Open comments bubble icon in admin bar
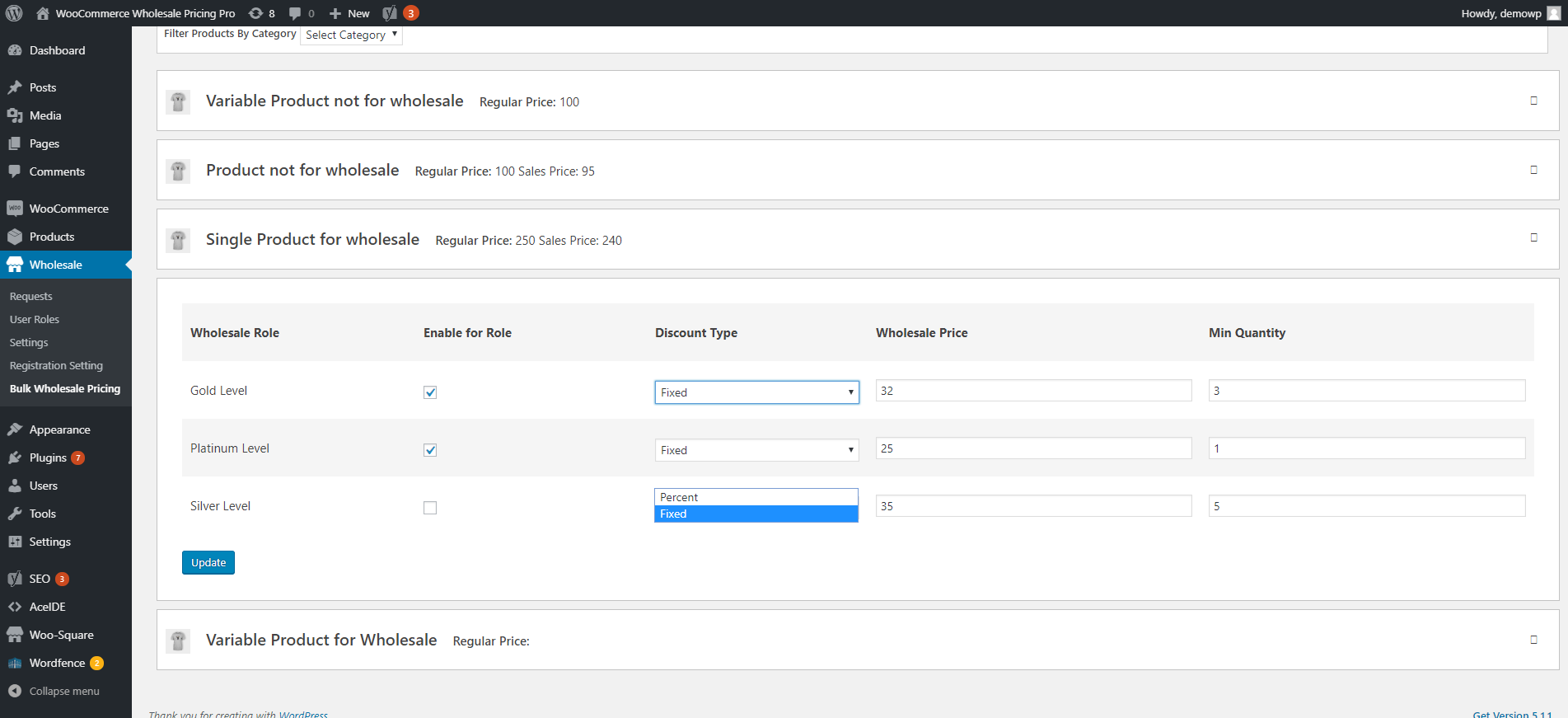The width and height of the screenshot is (1568, 718). pos(295,13)
